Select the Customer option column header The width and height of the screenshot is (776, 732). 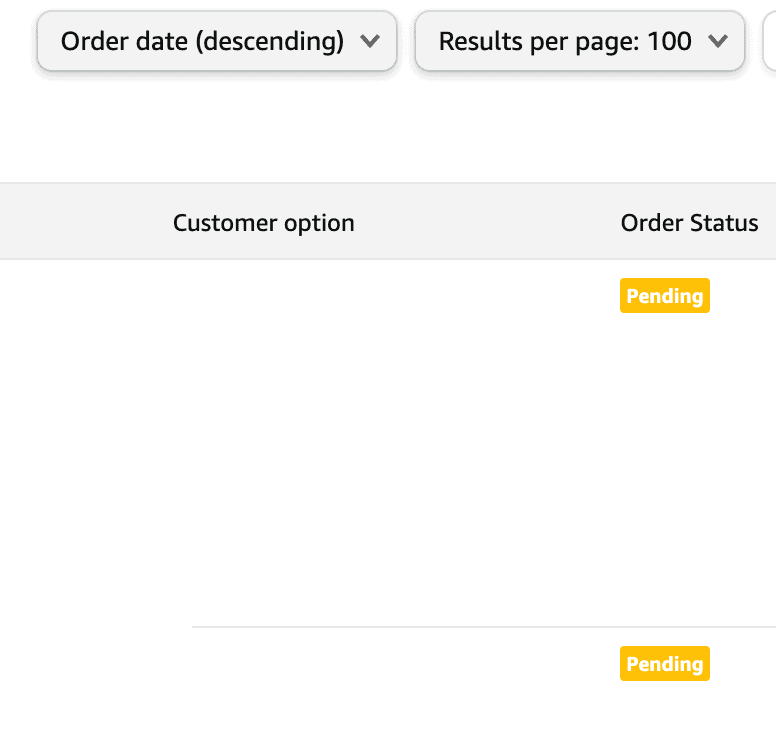coord(263,222)
